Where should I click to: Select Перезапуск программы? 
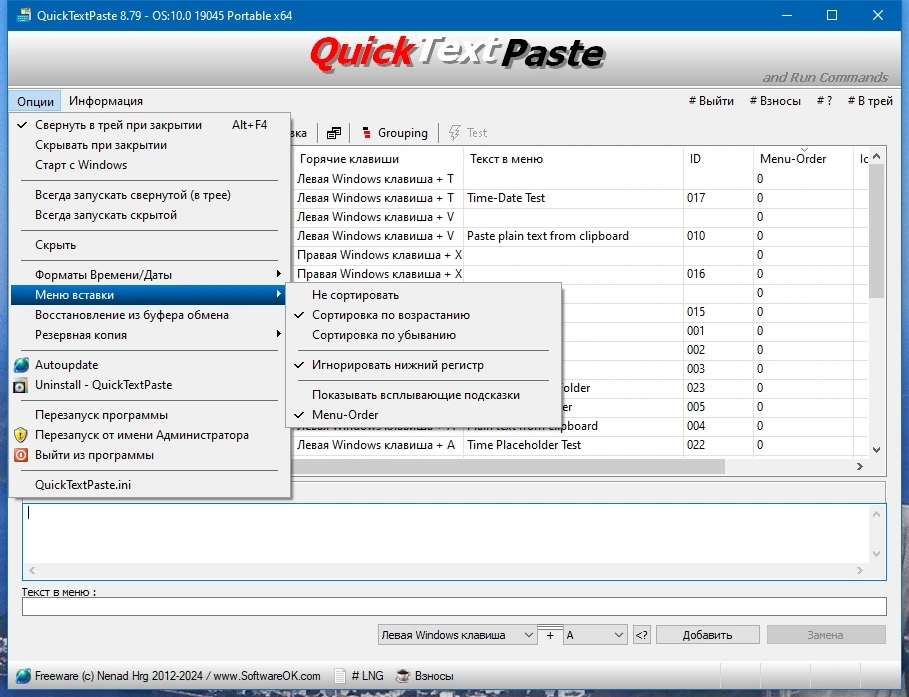150,415
